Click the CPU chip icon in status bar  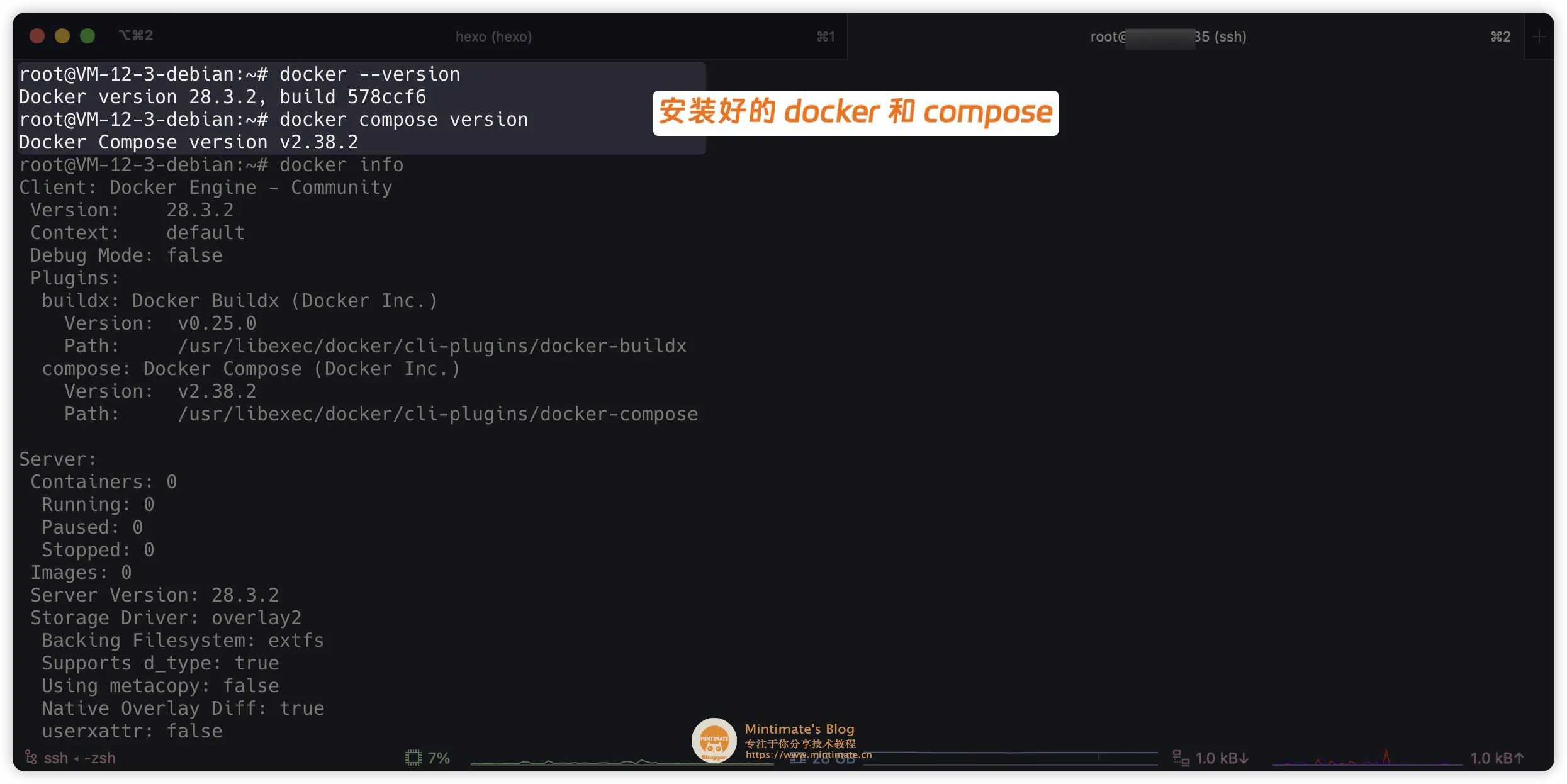tap(413, 758)
